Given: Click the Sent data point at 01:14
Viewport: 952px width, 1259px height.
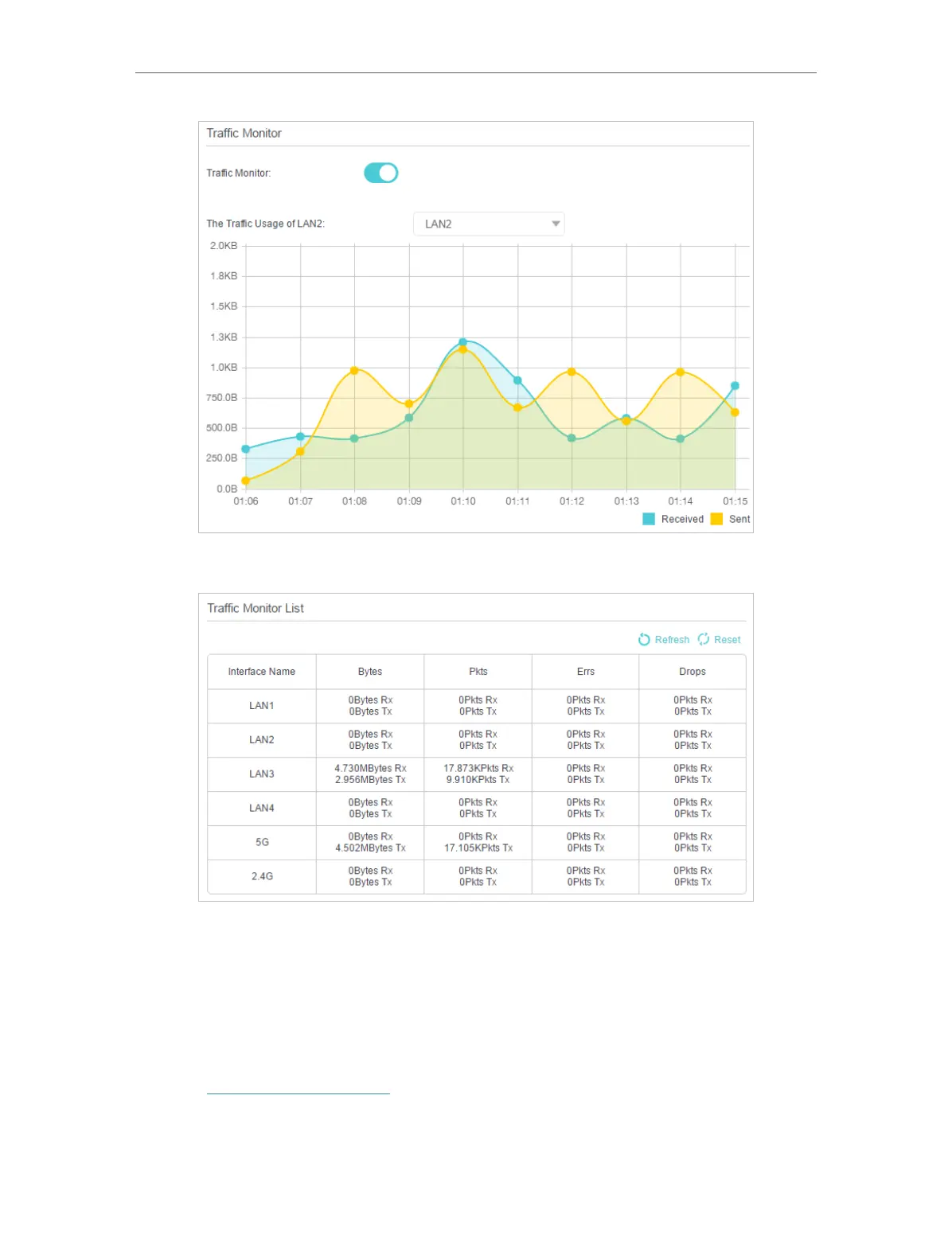Looking at the screenshot, I should [680, 372].
